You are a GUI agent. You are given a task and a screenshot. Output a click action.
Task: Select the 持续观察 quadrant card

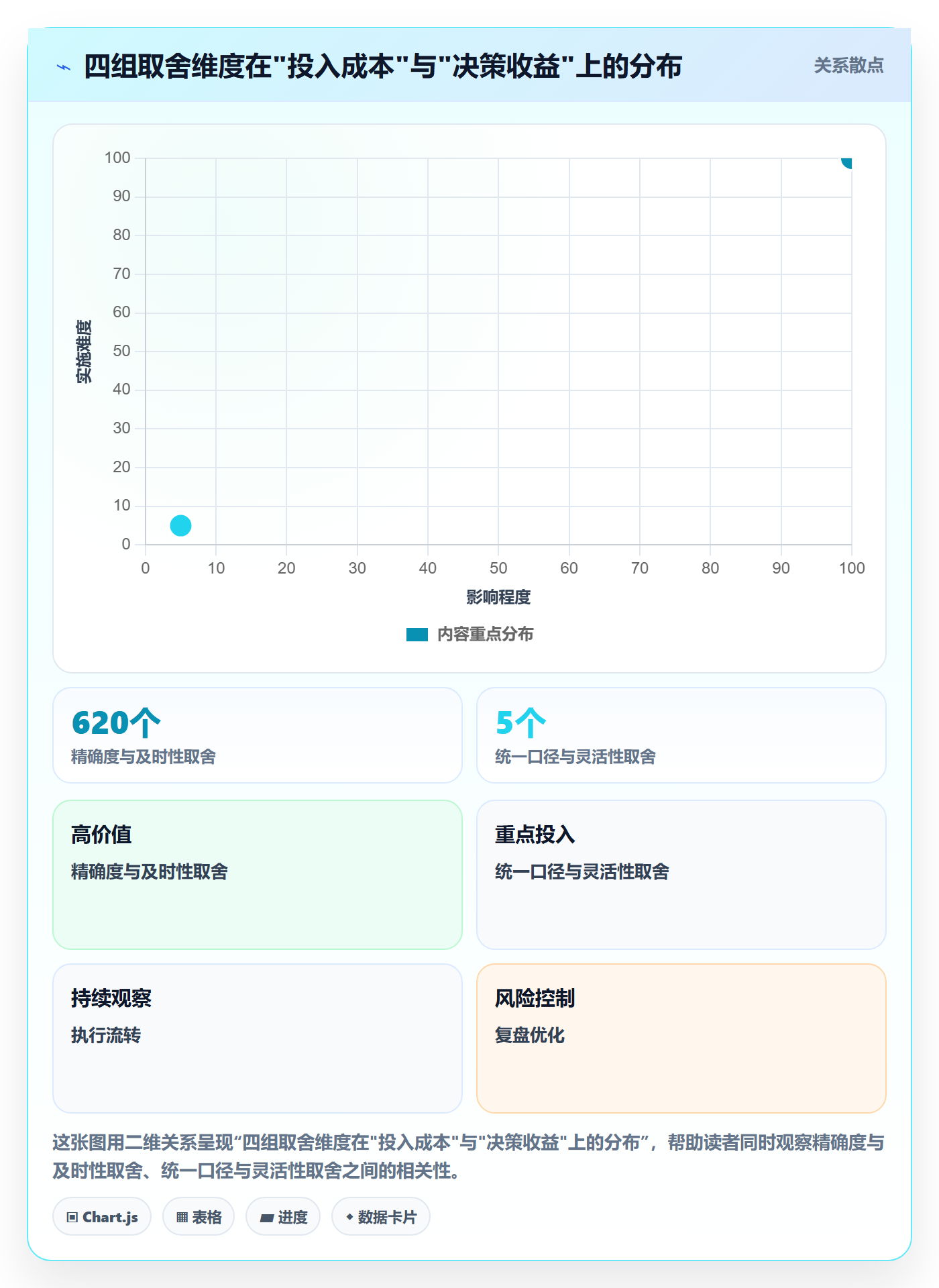(x=258, y=1038)
